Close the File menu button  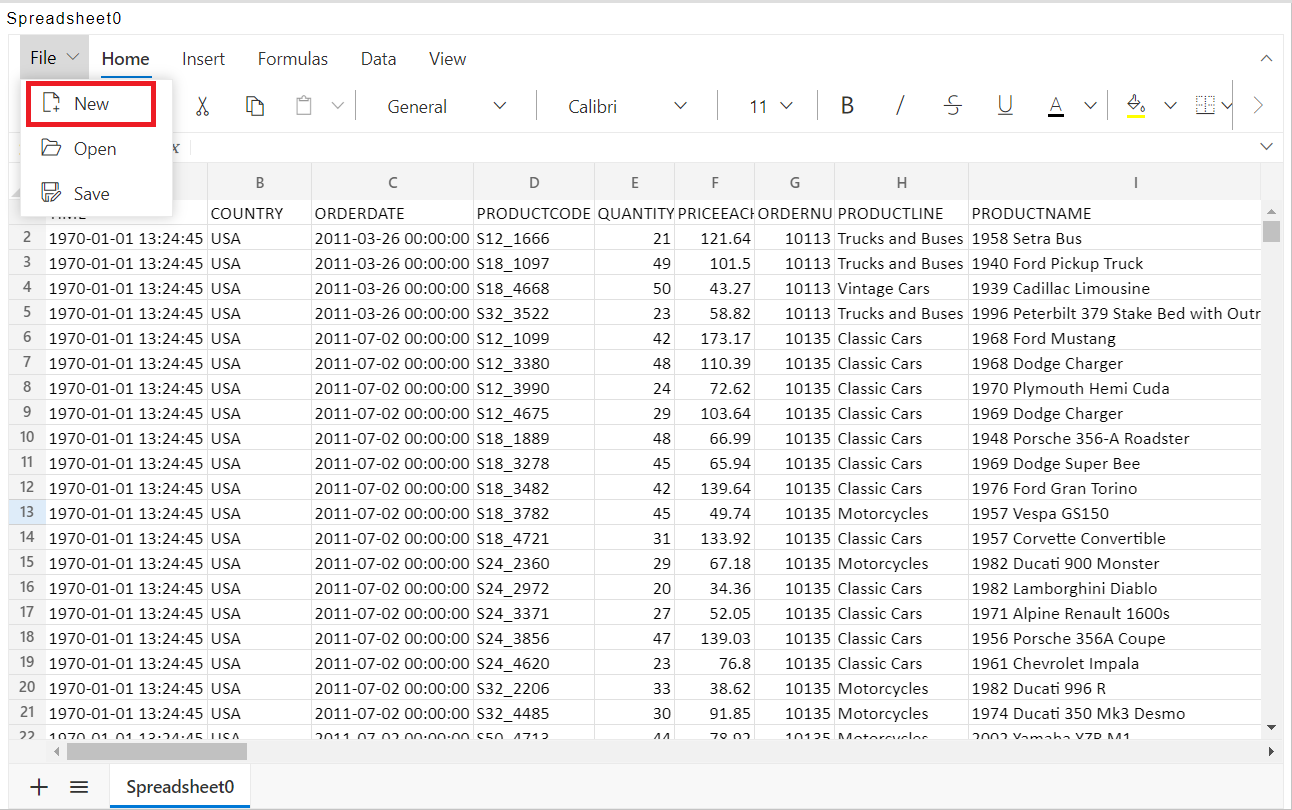(55, 58)
